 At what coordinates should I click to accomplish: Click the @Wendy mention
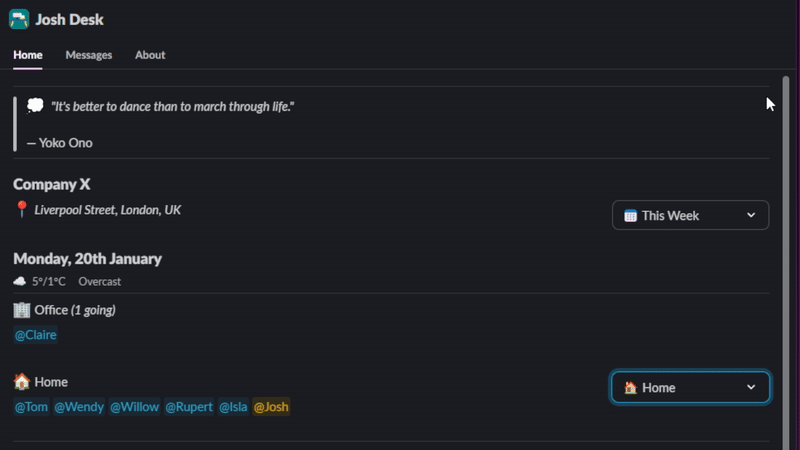pyautogui.click(x=79, y=407)
